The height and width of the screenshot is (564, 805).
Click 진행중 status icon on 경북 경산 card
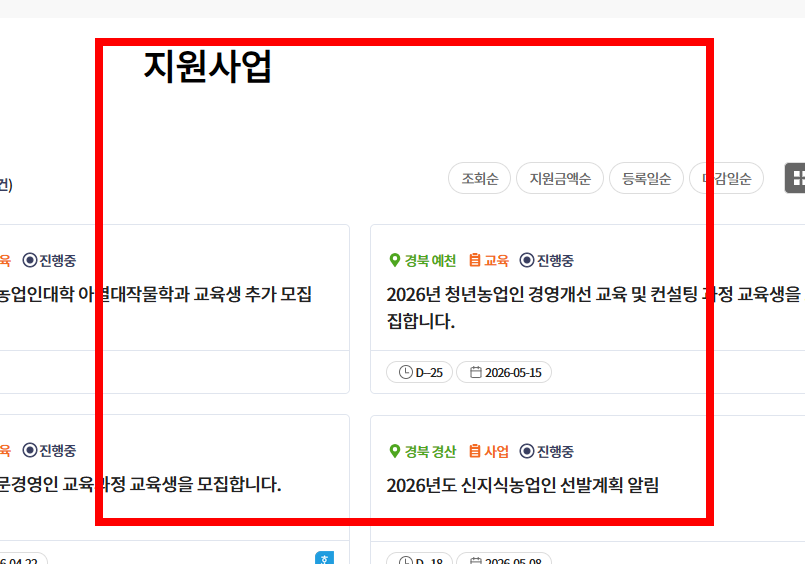point(527,451)
